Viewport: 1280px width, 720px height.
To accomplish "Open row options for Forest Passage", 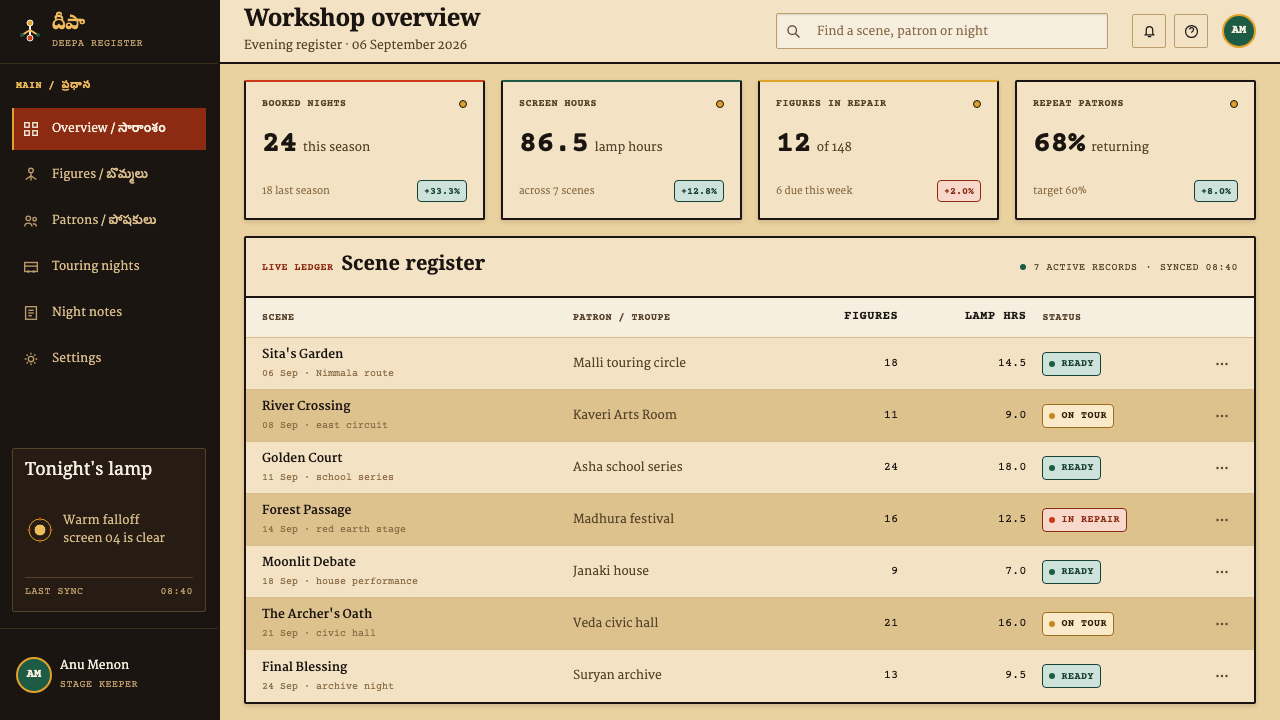I will pos(1222,520).
